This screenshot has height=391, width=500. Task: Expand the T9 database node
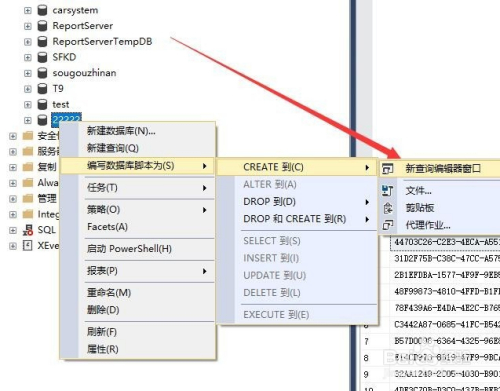point(28,89)
